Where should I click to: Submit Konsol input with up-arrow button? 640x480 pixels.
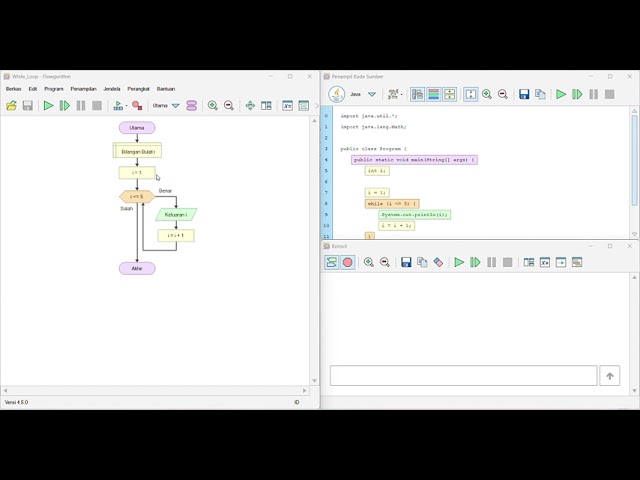click(x=609, y=376)
